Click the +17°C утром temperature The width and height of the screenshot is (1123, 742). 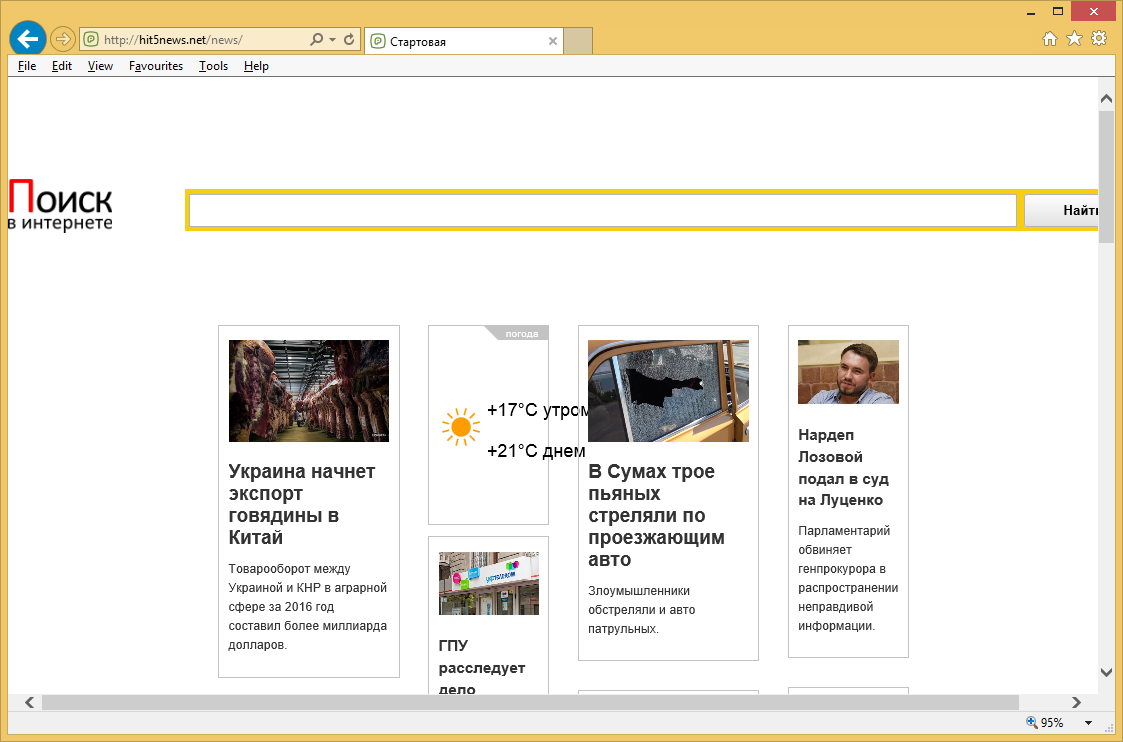click(537, 410)
